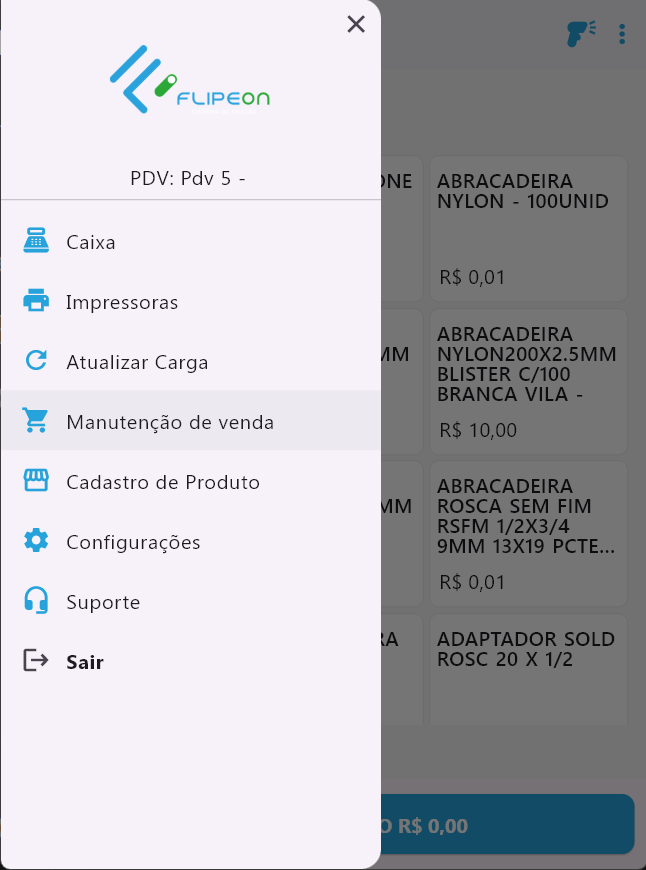This screenshot has height=870, width=646.
Task: Select Impressoras from the drawer
Action: pyautogui.click(x=122, y=302)
